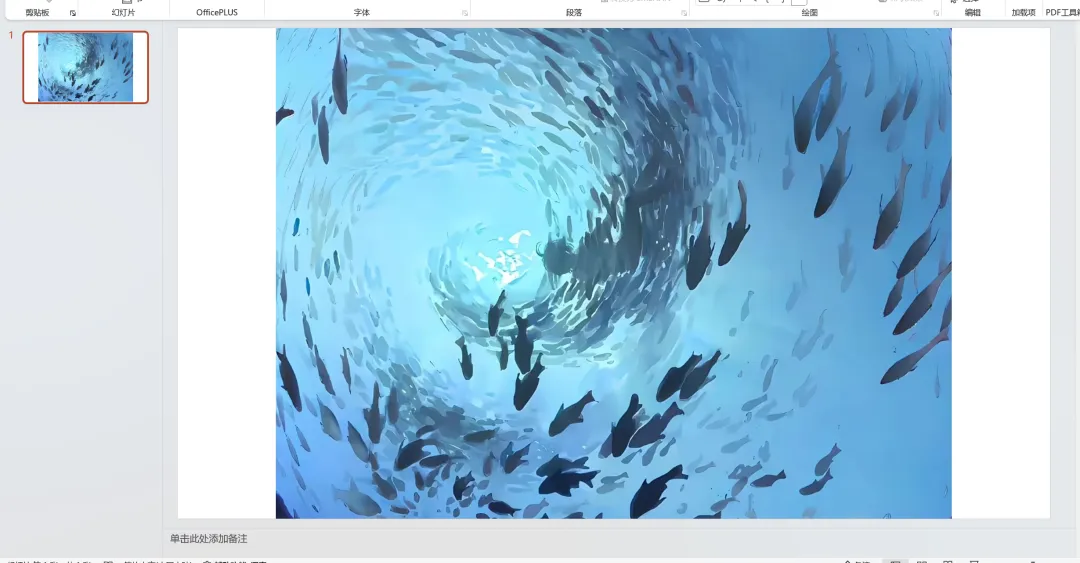1080x563 pixels.
Task: Click the PDF工具 group label
Action: [1062, 12]
